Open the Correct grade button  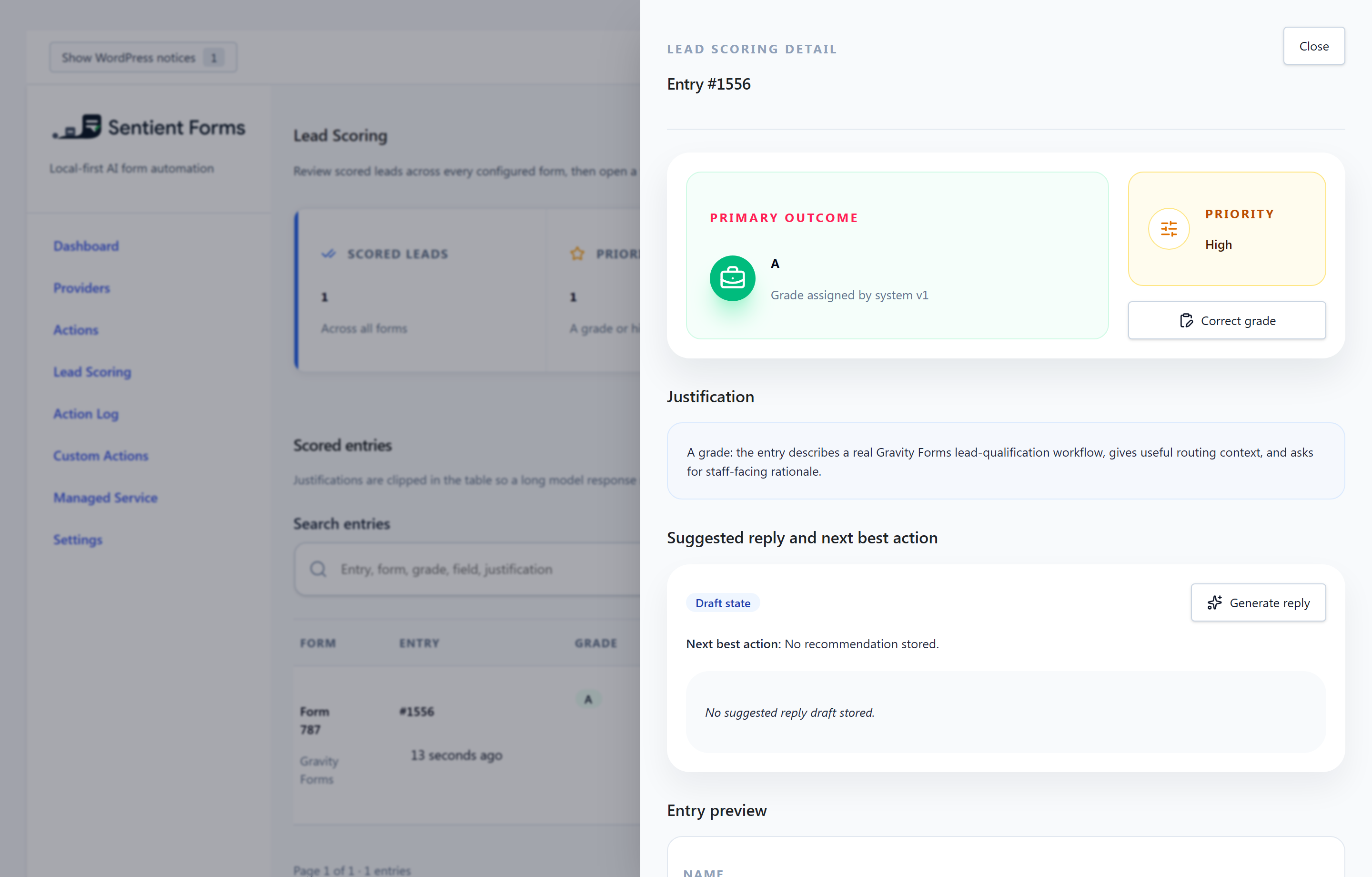[x=1227, y=320]
